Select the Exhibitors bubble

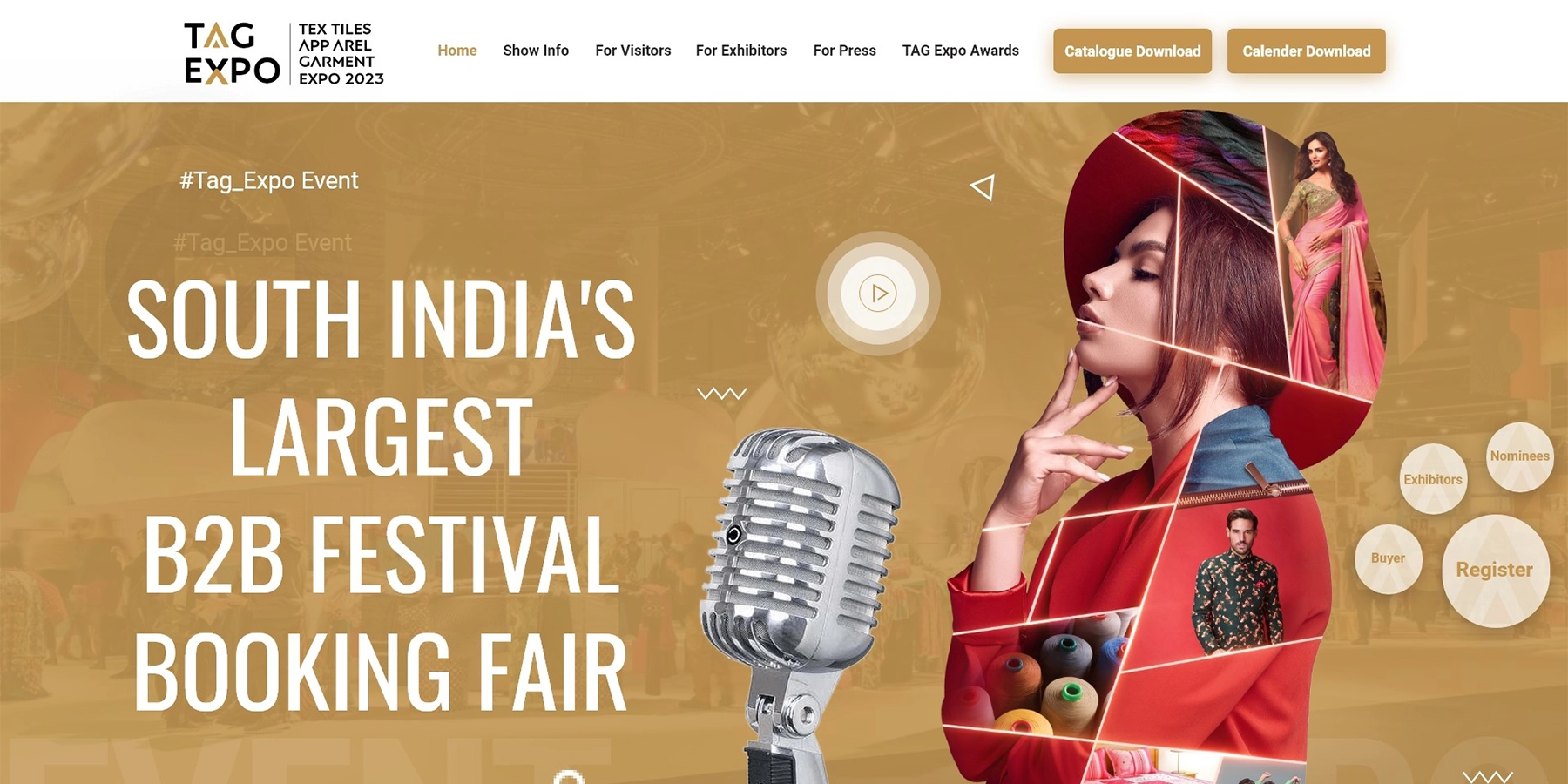(1433, 479)
